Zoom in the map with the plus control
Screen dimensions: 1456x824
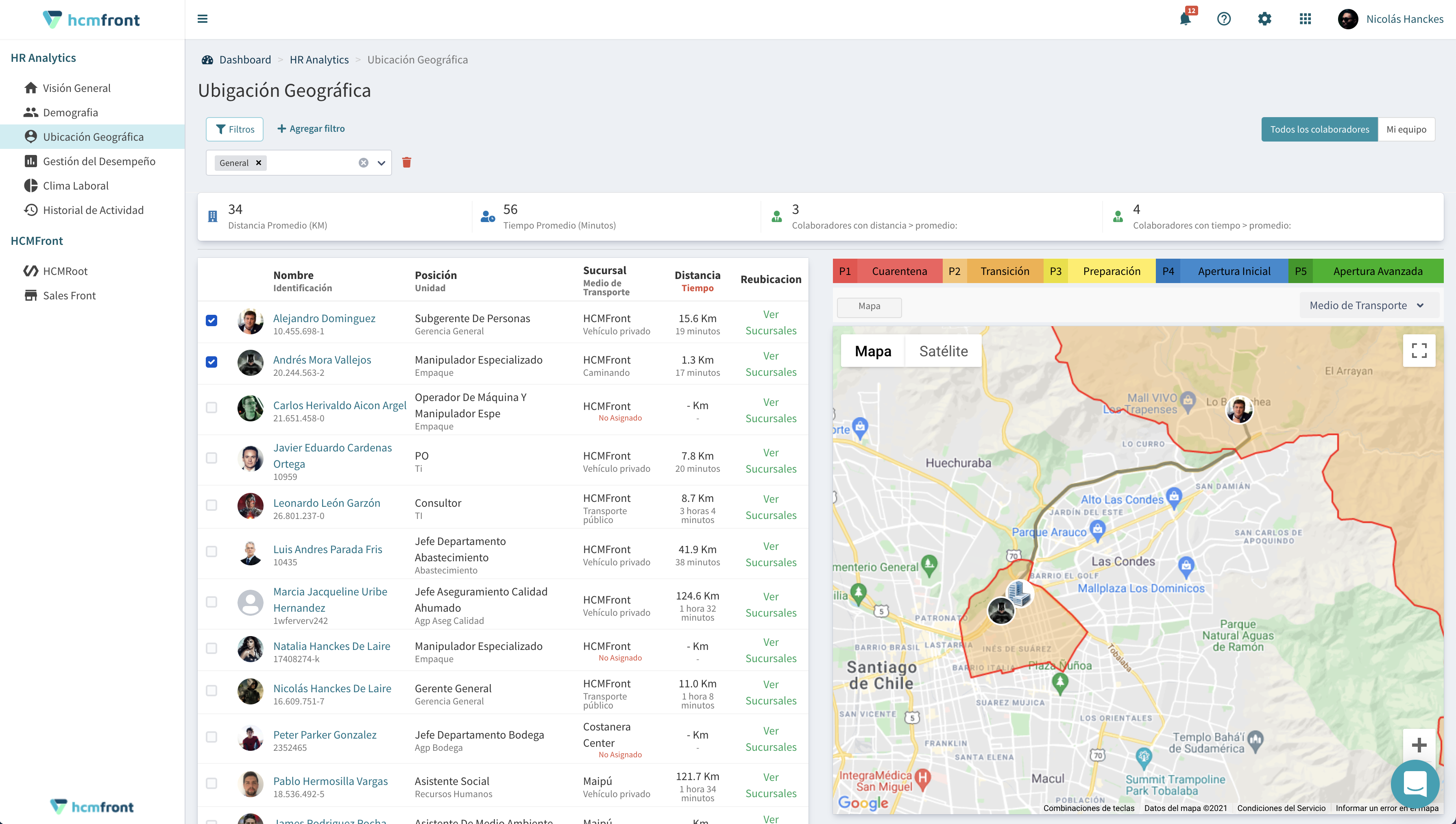1419,745
